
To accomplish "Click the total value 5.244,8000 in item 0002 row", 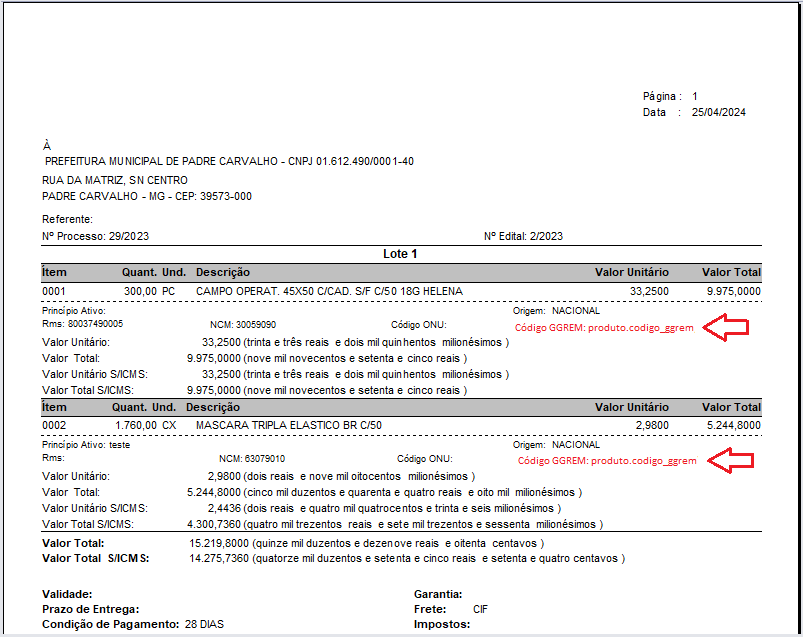I will 733,425.
